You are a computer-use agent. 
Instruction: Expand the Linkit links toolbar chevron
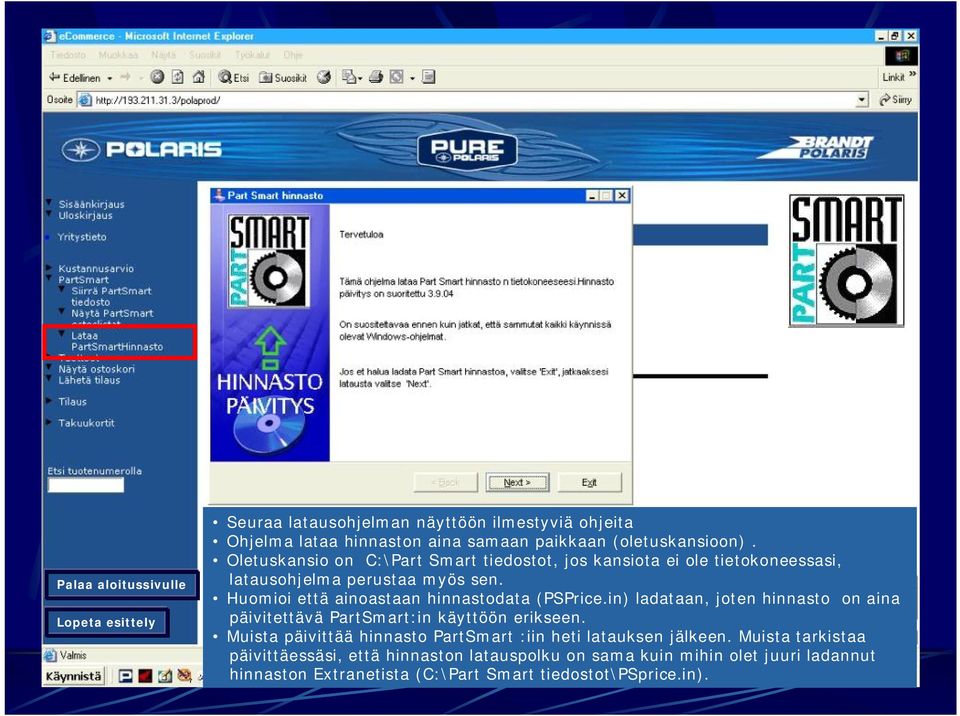pyautogui.click(x=913, y=74)
